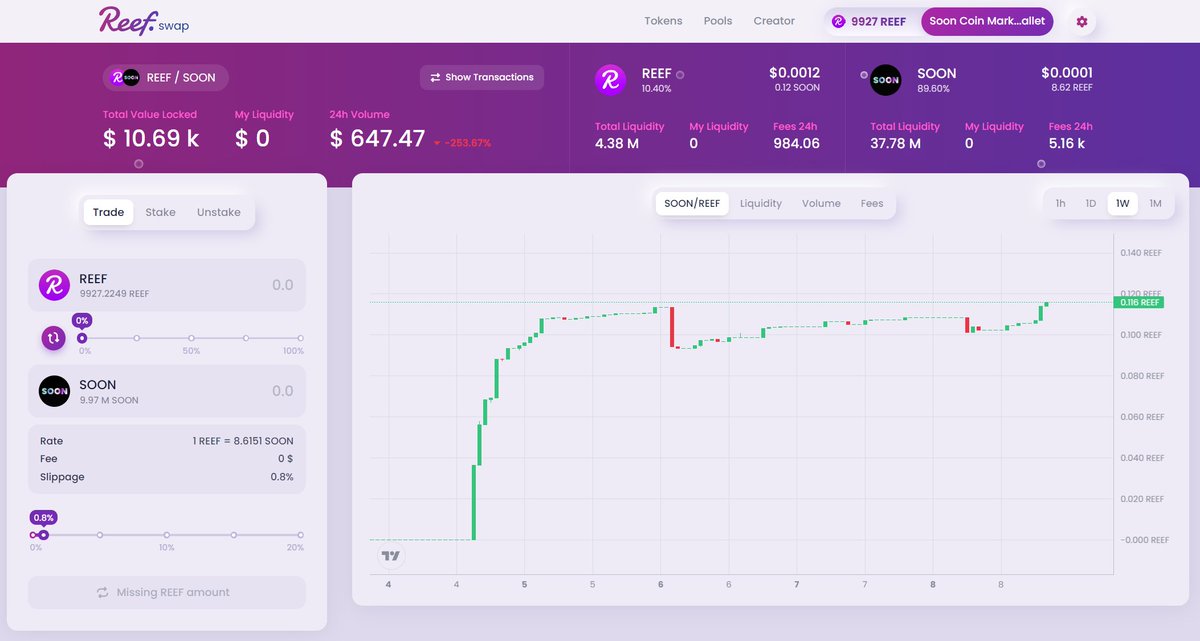Click Show Transactions button

(482, 77)
